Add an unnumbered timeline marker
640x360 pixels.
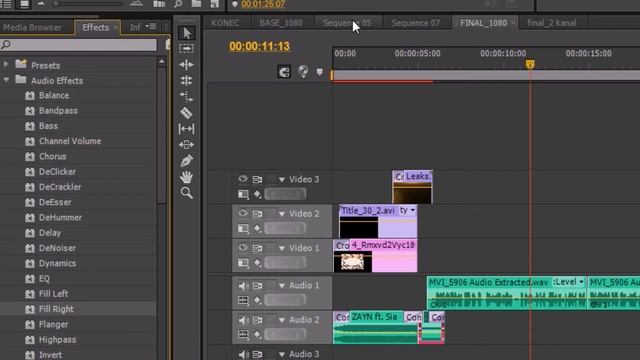click(x=320, y=72)
